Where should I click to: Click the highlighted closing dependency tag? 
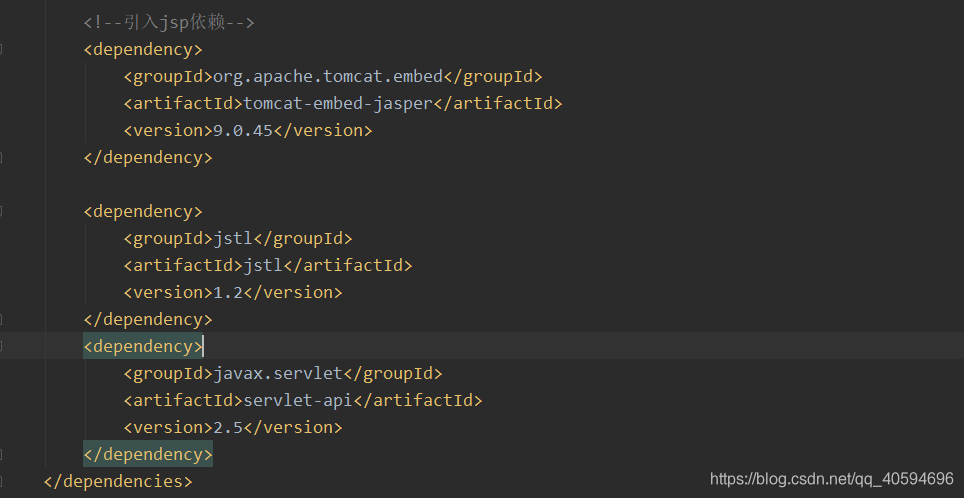(x=148, y=454)
